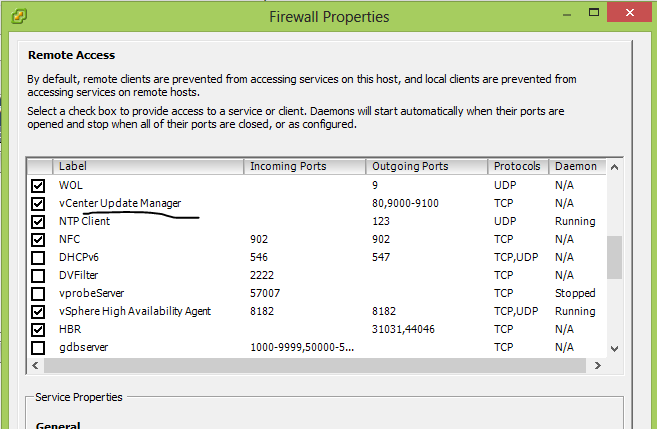The width and height of the screenshot is (657, 429).
Task: Click the Protocols column header
Action: click(517, 166)
